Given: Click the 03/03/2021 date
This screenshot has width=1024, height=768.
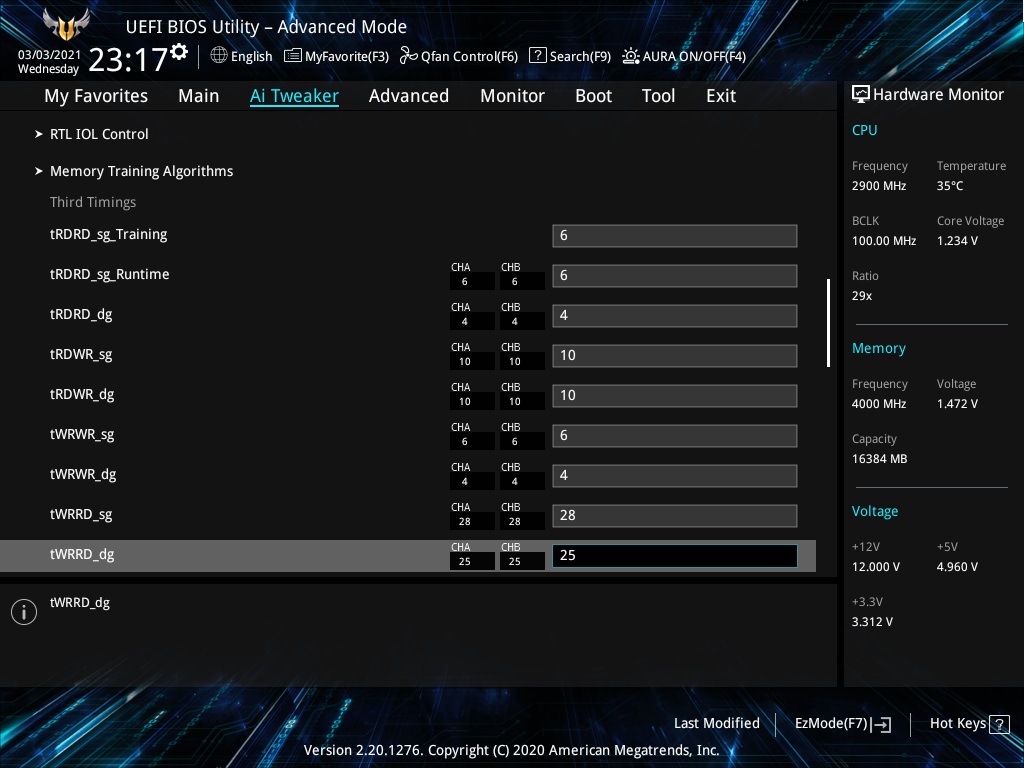Looking at the screenshot, I should click(x=49, y=55).
